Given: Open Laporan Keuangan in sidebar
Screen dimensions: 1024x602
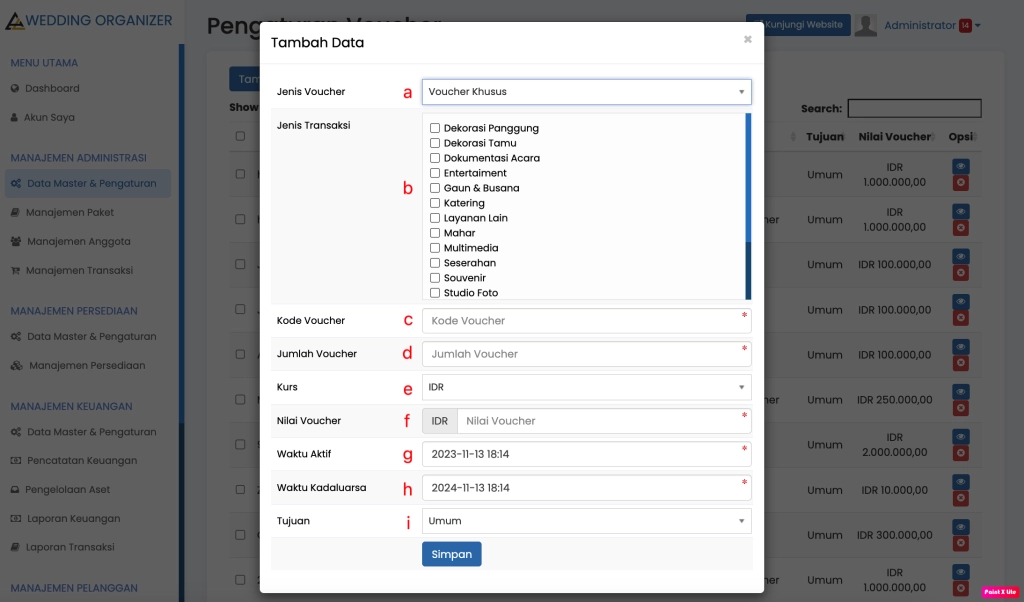Looking at the screenshot, I should point(72,518).
